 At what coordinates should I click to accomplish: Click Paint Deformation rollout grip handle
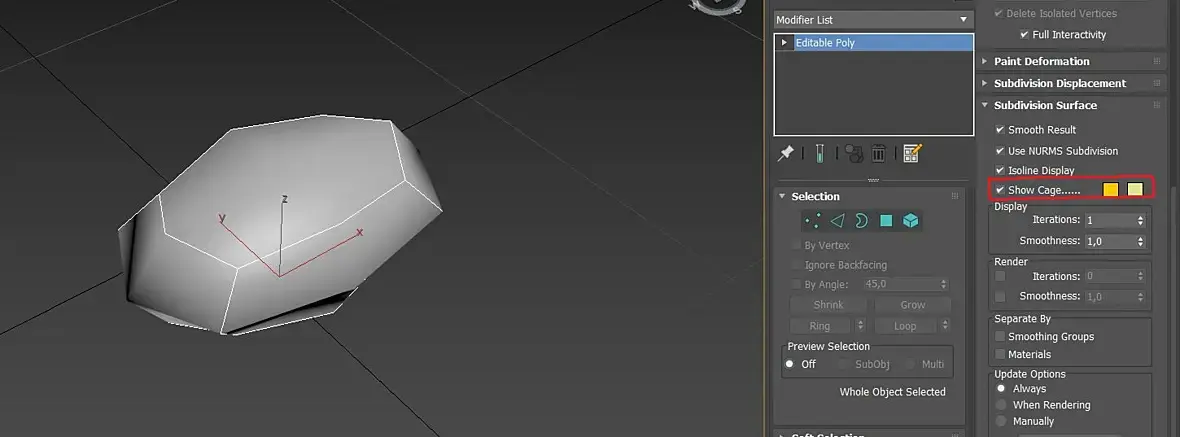click(x=1157, y=62)
